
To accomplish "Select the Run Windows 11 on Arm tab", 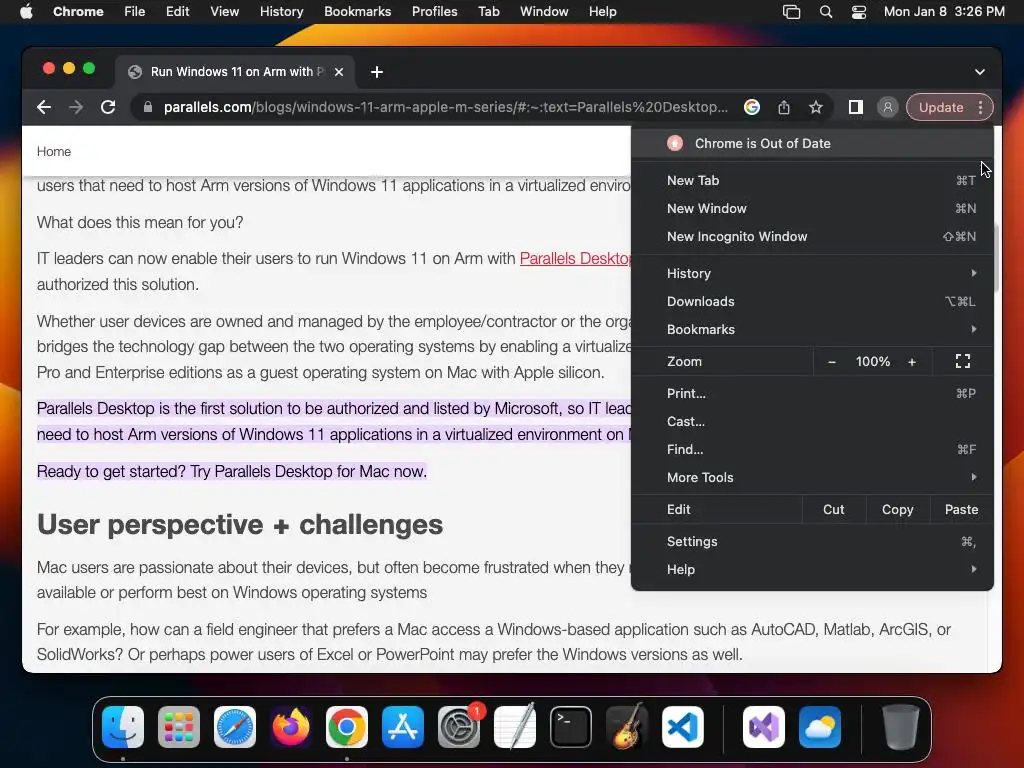I will [x=235, y=72].
